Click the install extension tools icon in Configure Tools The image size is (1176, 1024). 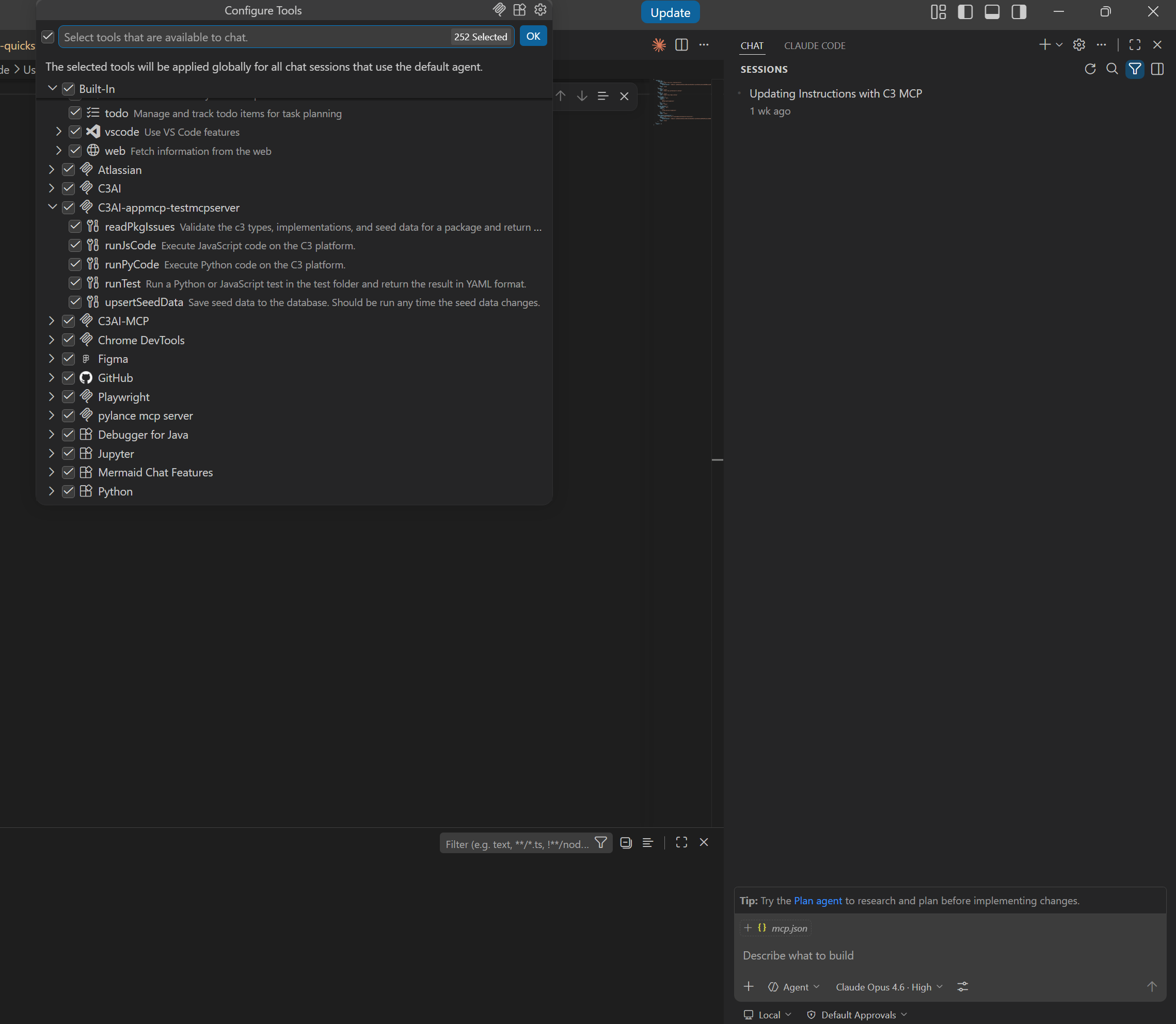coord(519,10)
